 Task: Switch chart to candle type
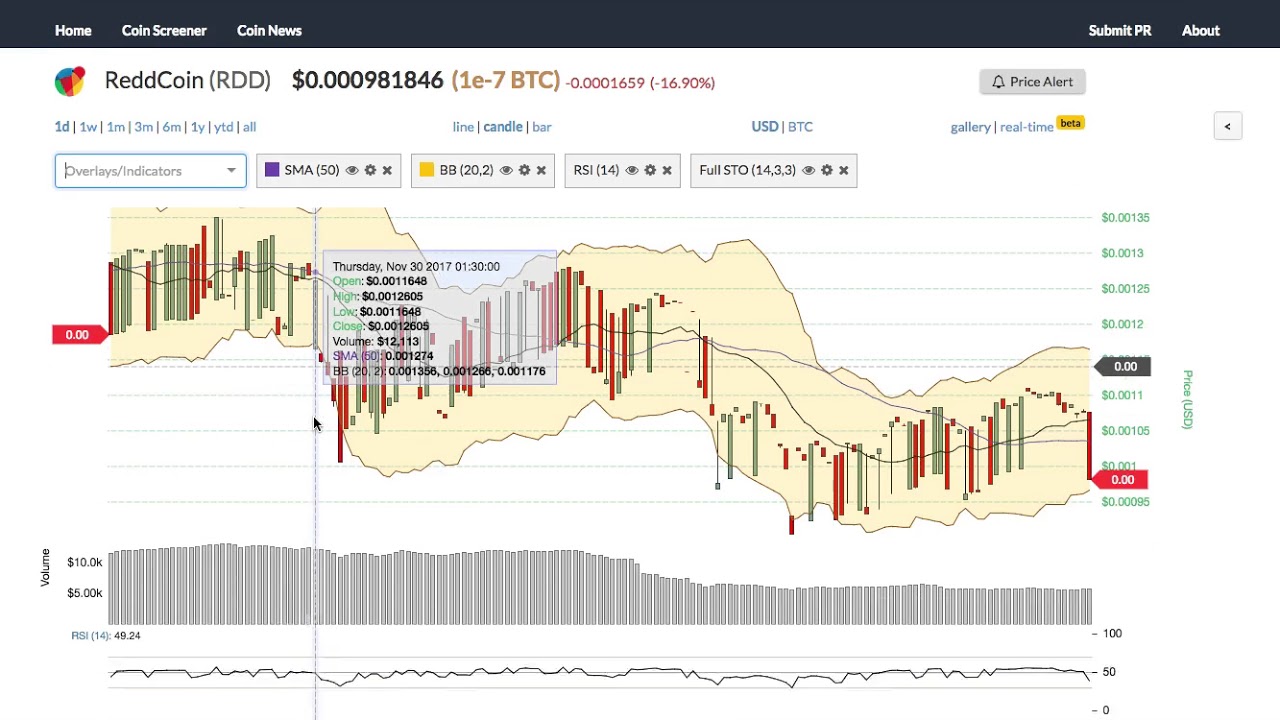click(503, 127)
